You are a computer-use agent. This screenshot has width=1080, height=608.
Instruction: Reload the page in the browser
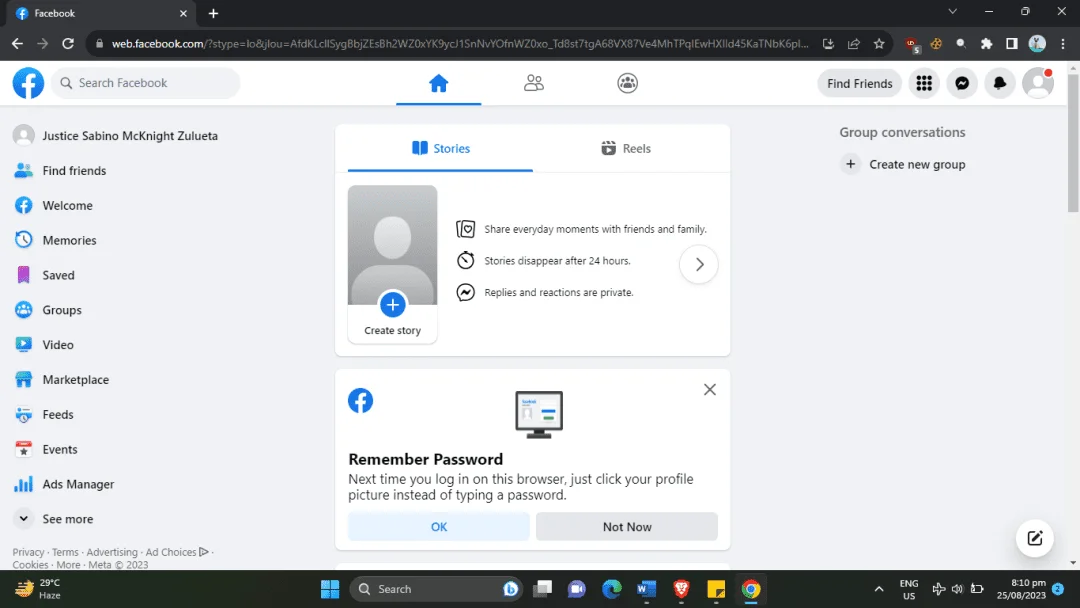[68, 43]
